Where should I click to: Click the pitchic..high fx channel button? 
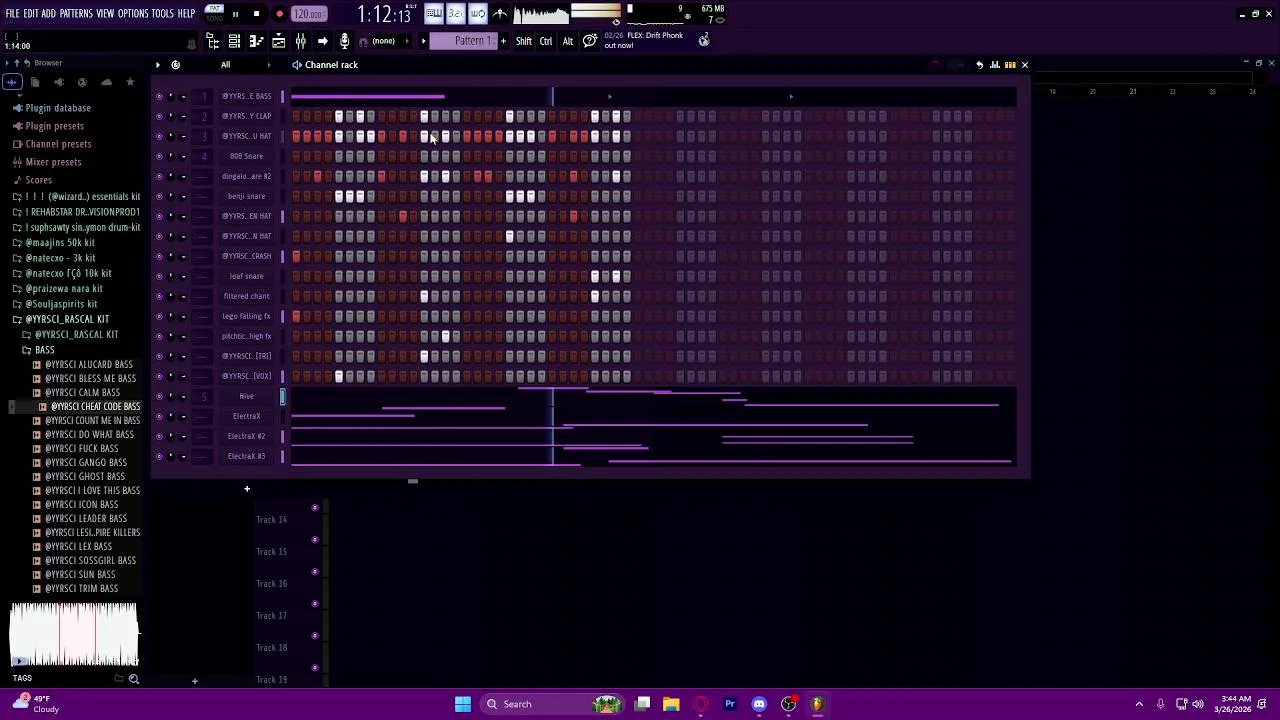pyautogui.click(x=246, y=336)
